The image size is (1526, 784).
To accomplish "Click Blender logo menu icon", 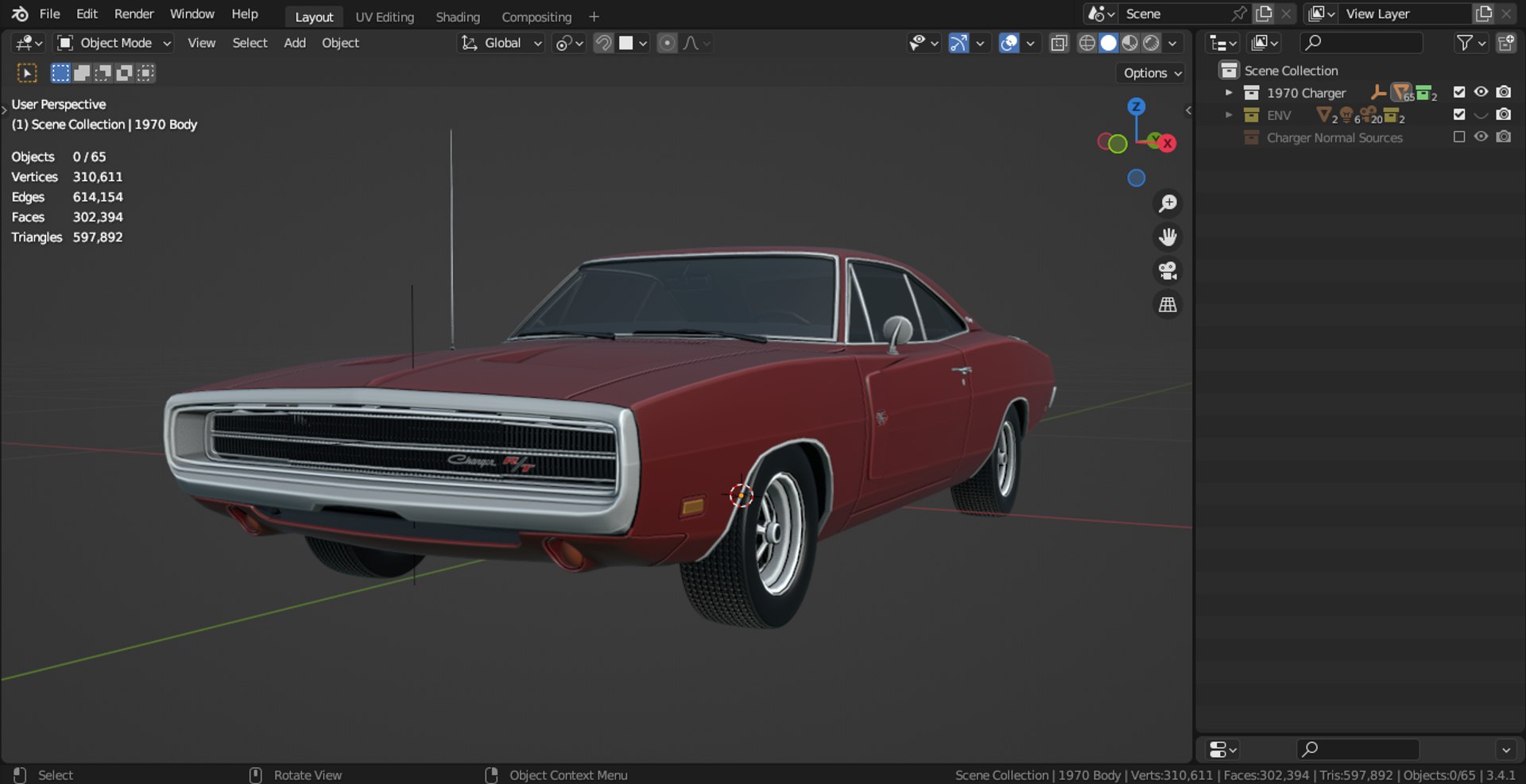I will click(x=19, y=14).
